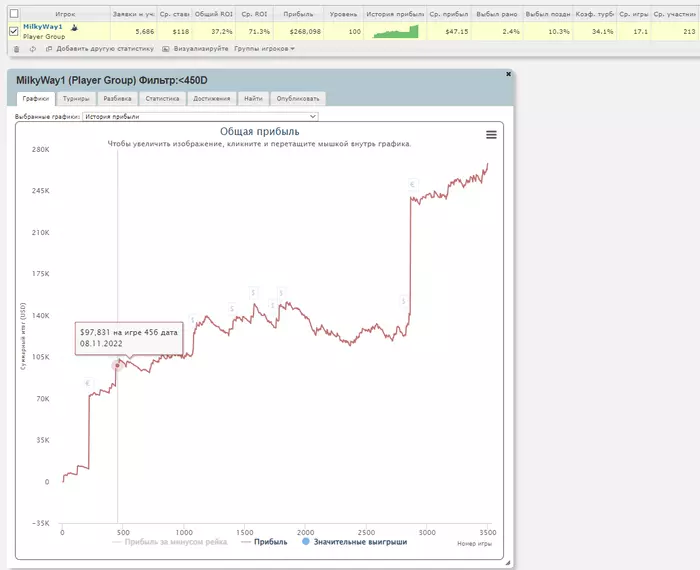The width and height of the screenshot is (700, 570).
Task: Select the Достижения tab
Action: (x=212, y=99)
